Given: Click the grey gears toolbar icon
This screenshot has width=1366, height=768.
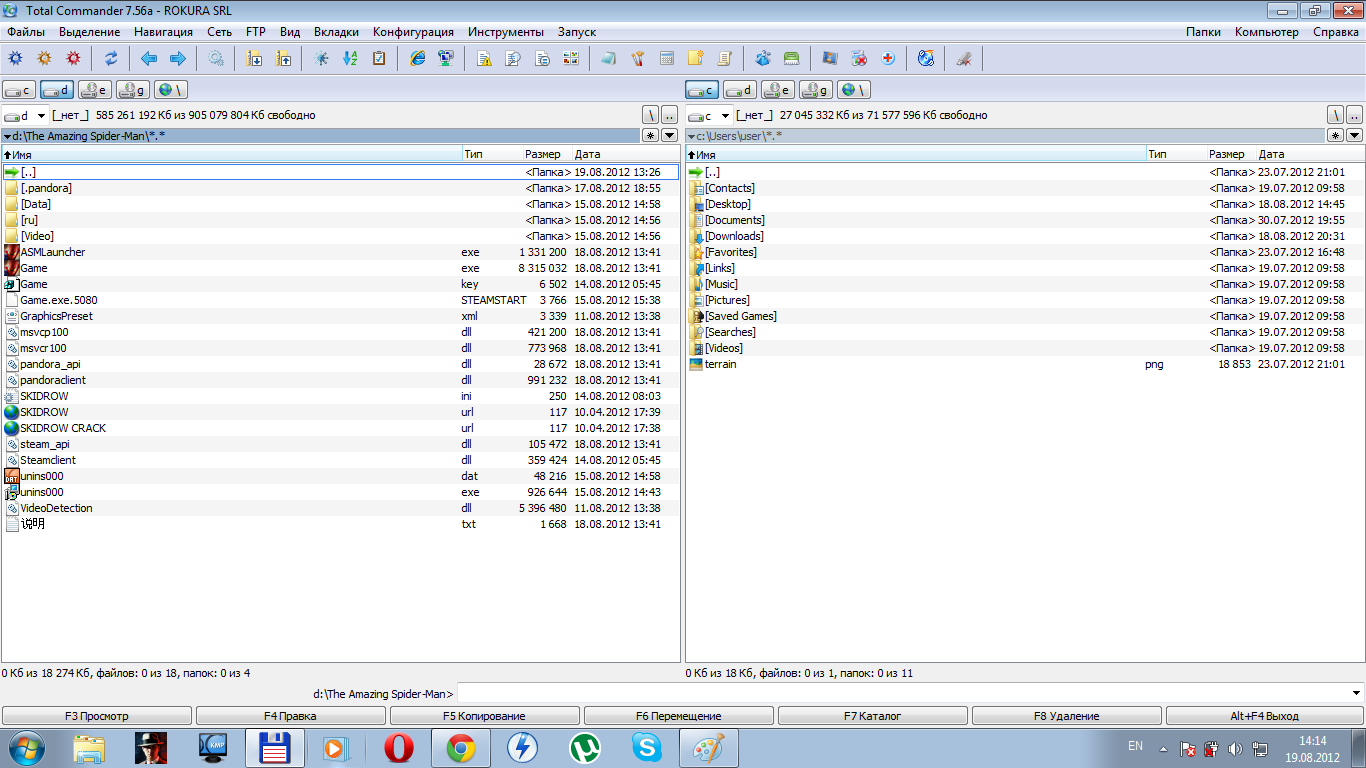Looking at the screenshot, I should [x=216, y=58].
